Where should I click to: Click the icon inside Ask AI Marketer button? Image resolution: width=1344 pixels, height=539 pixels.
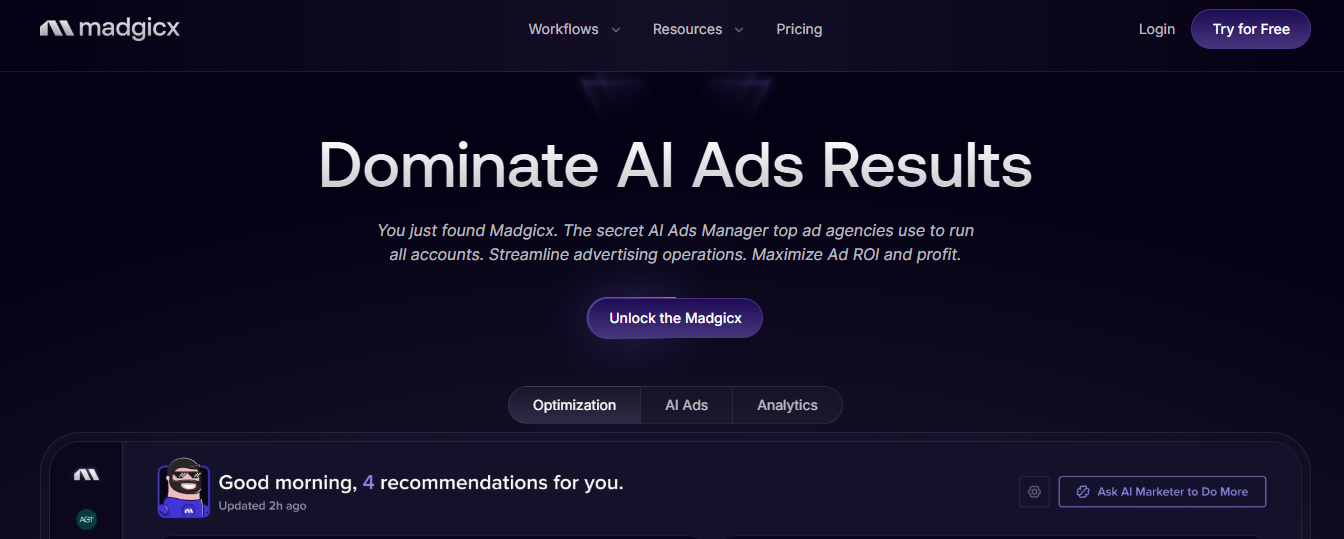[1082, 492]
